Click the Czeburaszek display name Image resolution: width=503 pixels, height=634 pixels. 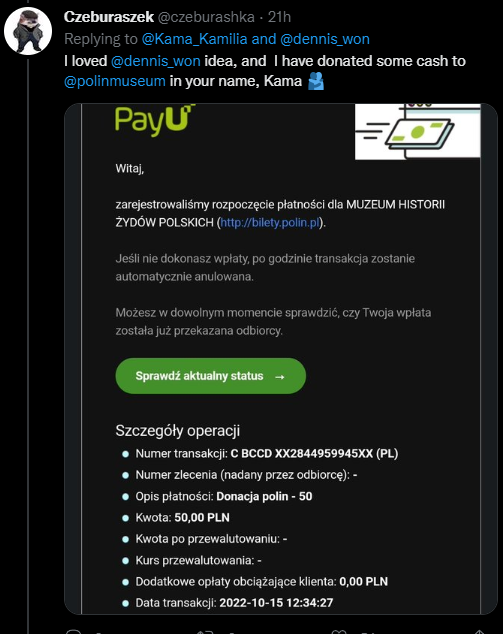click(109, 17)
